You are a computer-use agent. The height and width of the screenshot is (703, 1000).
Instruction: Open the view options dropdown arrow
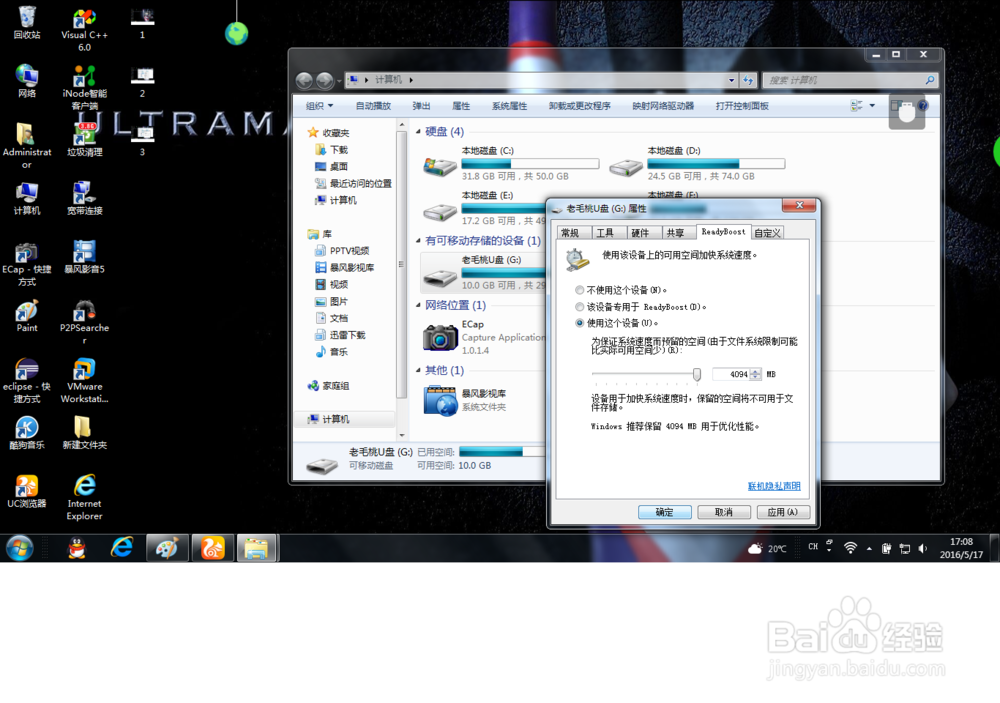tap(872, 106)
